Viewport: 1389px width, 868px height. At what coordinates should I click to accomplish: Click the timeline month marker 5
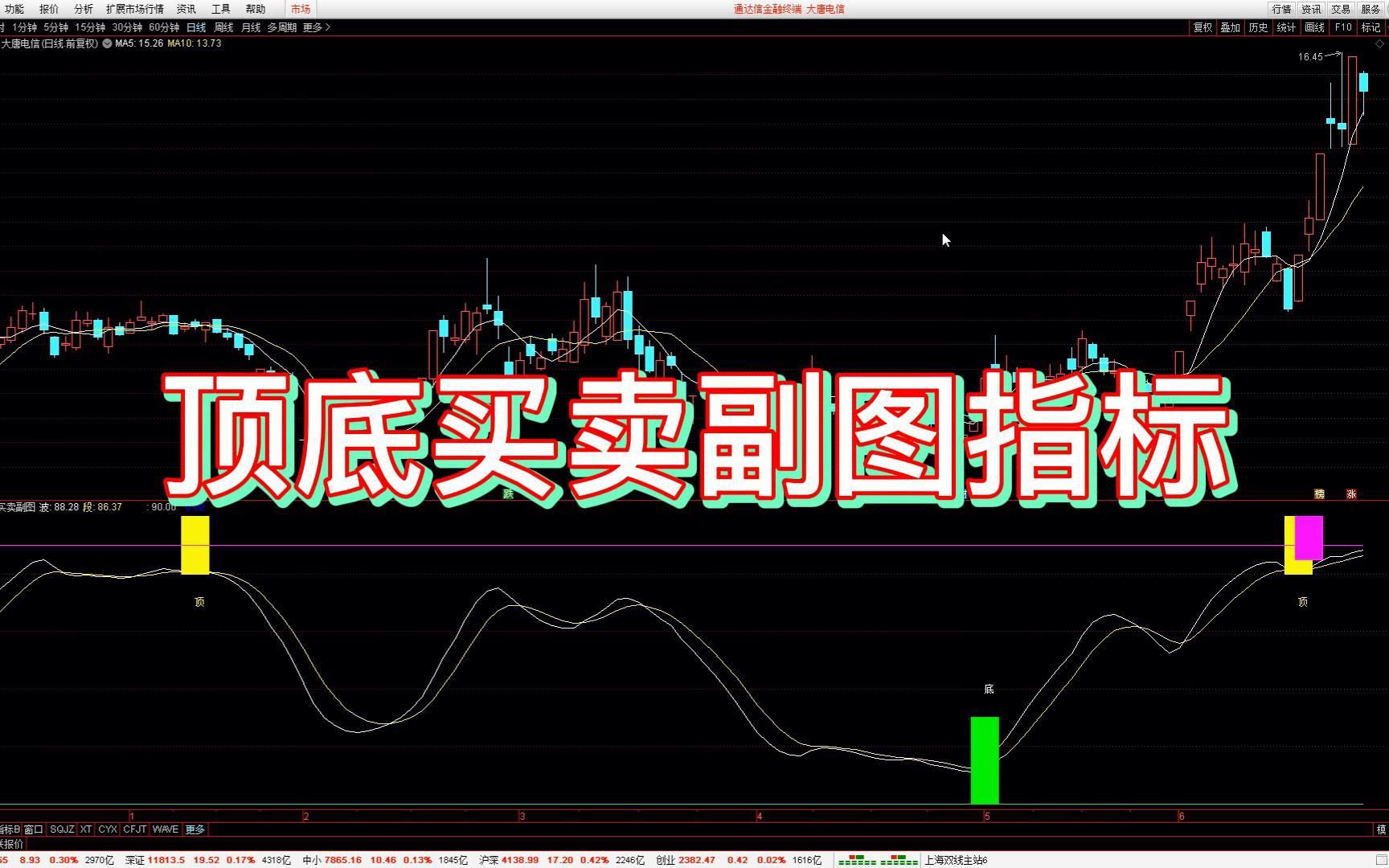pyautogui.click(x=987, y=816)
